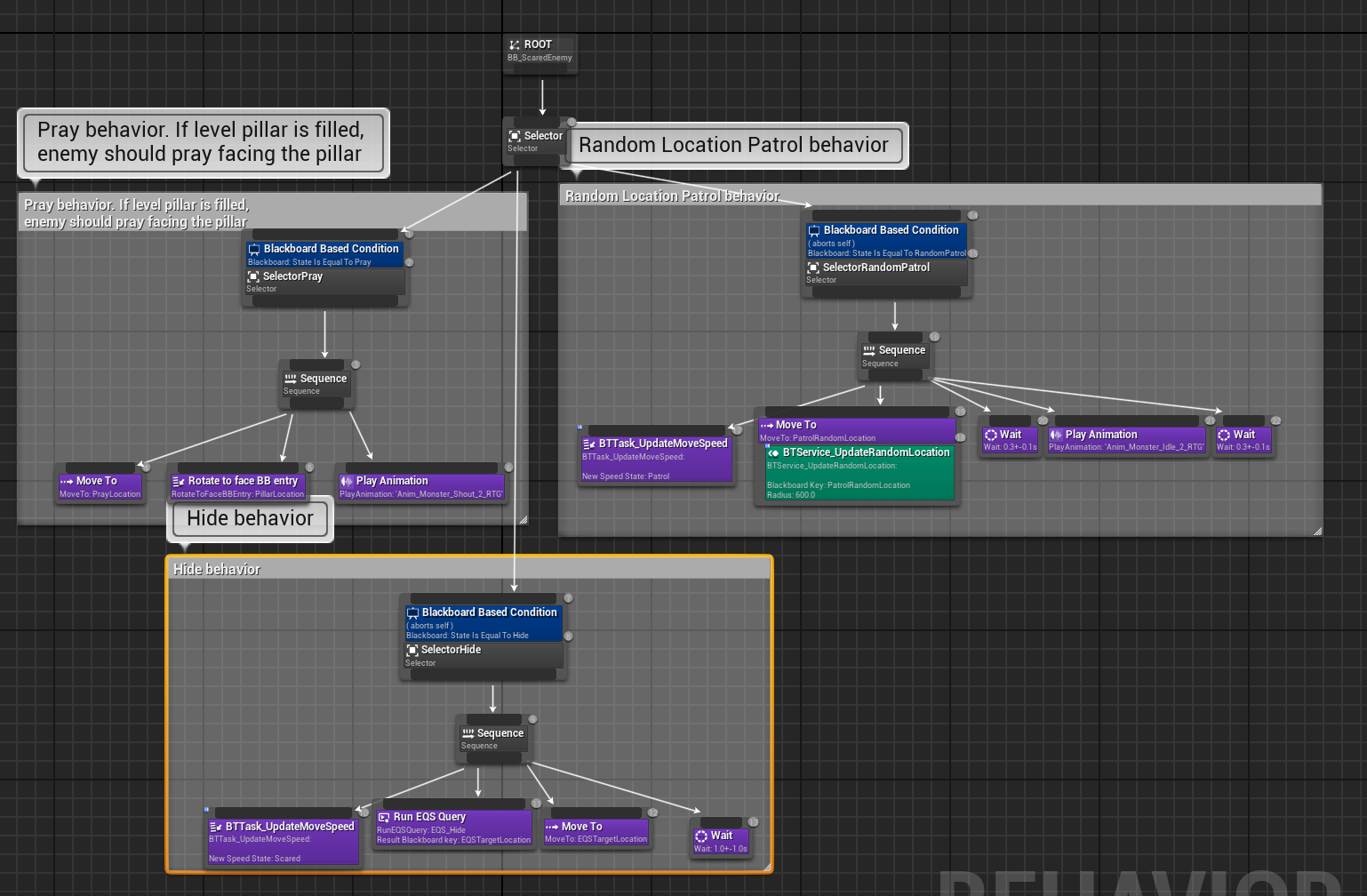Click the Blackboard Based Condition icon for State Is Equal To Hide

tap(412, 612)
